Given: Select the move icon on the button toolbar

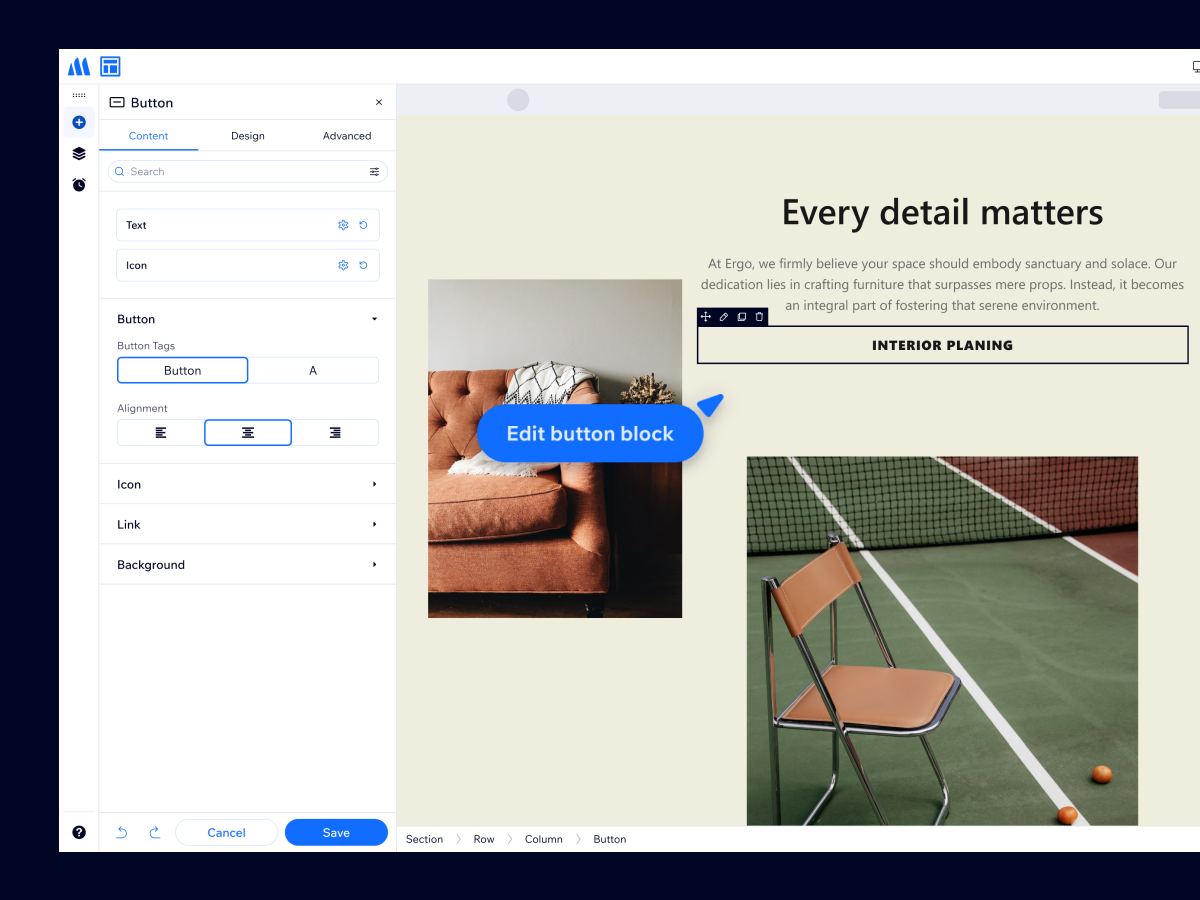Looking at the screenshot, I should point(706,316).
